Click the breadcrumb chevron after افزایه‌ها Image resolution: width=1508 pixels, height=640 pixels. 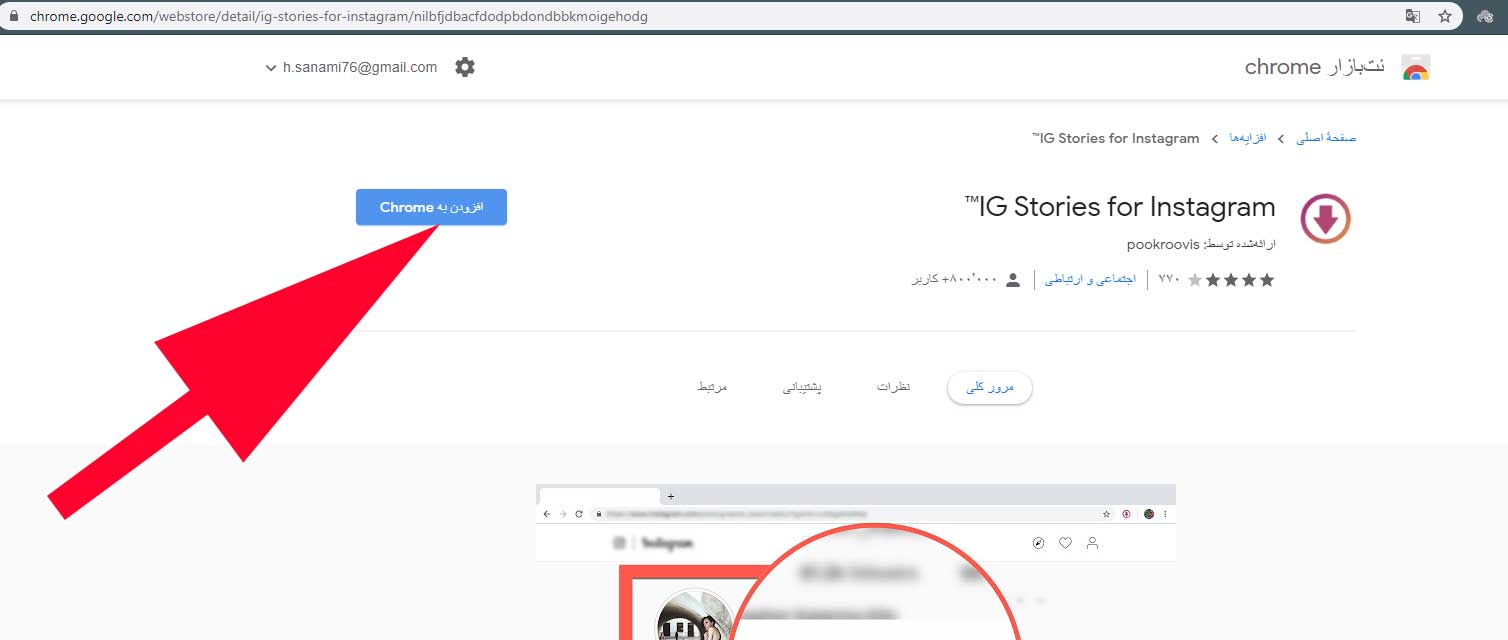click(1213, 138)
